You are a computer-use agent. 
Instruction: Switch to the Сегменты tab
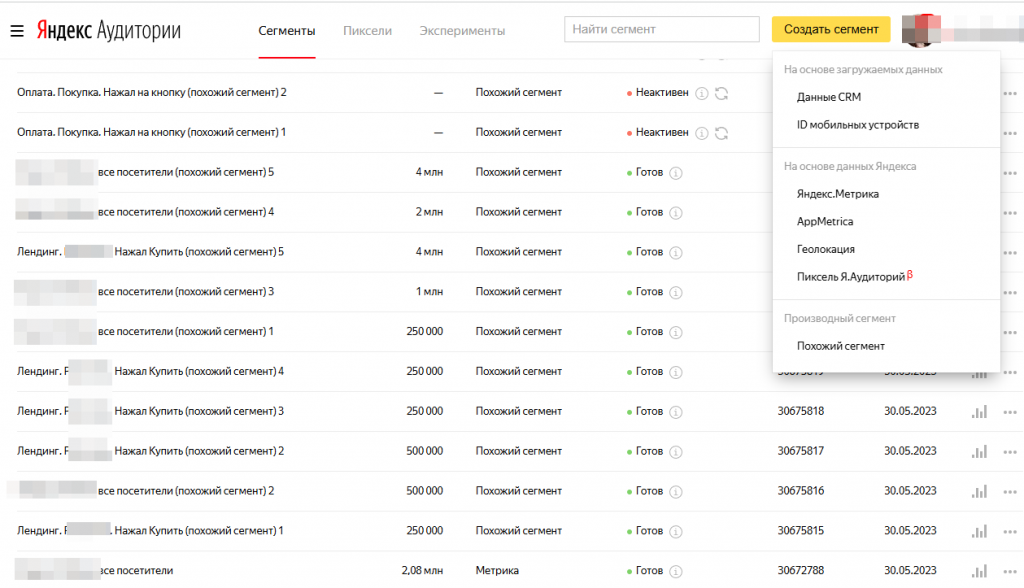click(287, 31)
